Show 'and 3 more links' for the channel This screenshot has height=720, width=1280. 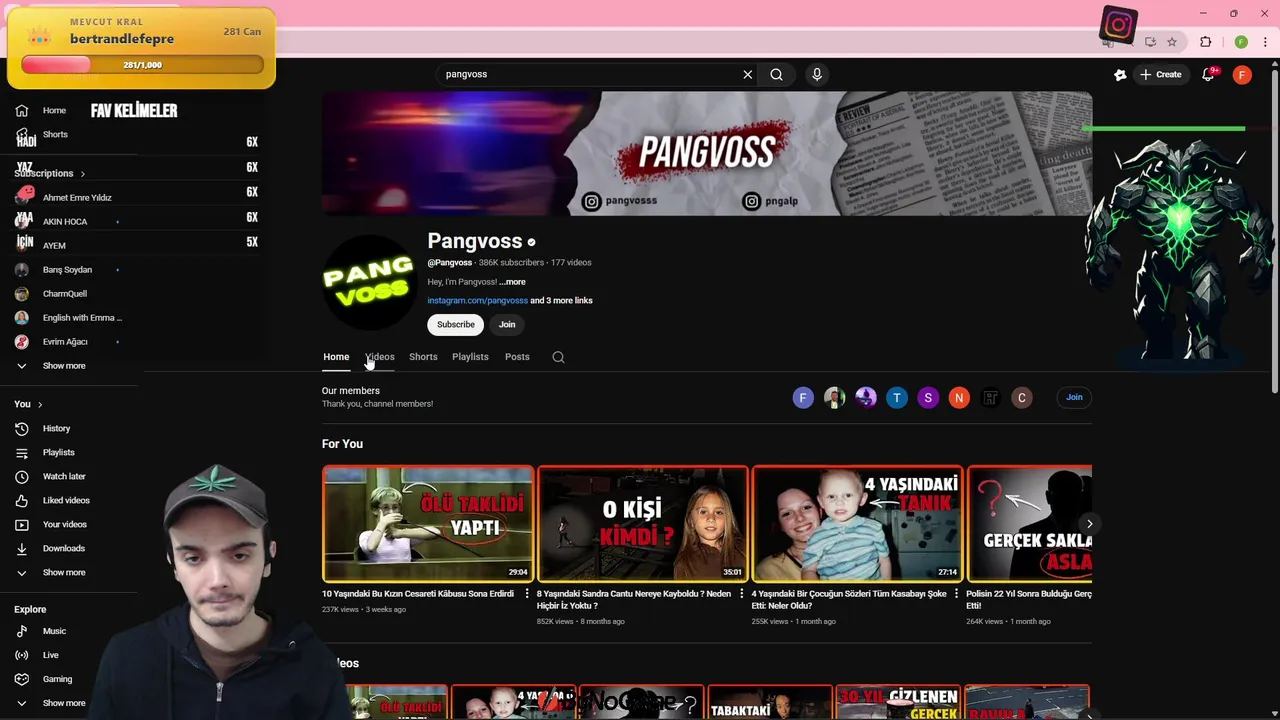(561, 300)
